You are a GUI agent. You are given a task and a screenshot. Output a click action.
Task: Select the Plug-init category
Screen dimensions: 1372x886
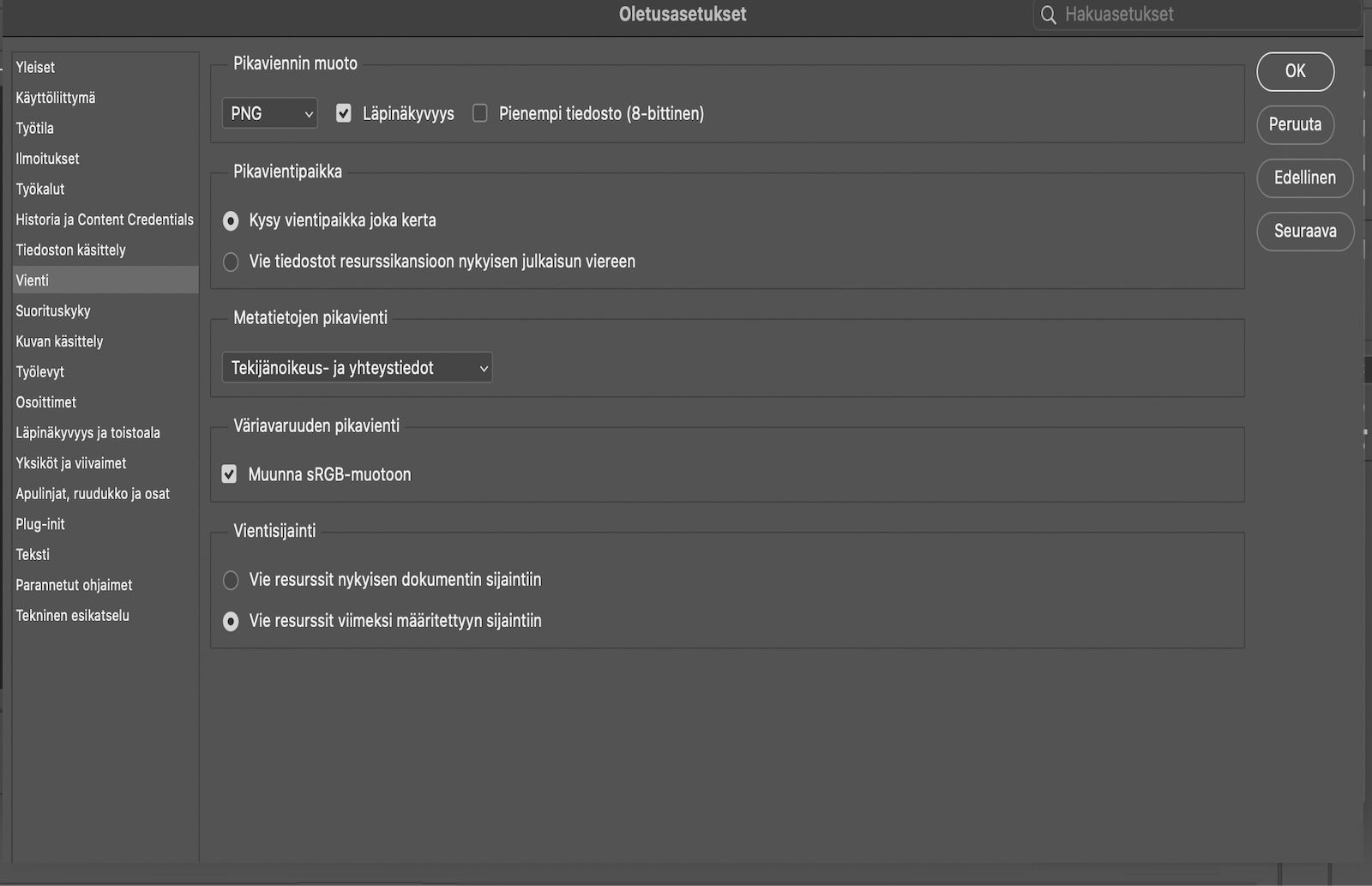[x=105, y=524]
